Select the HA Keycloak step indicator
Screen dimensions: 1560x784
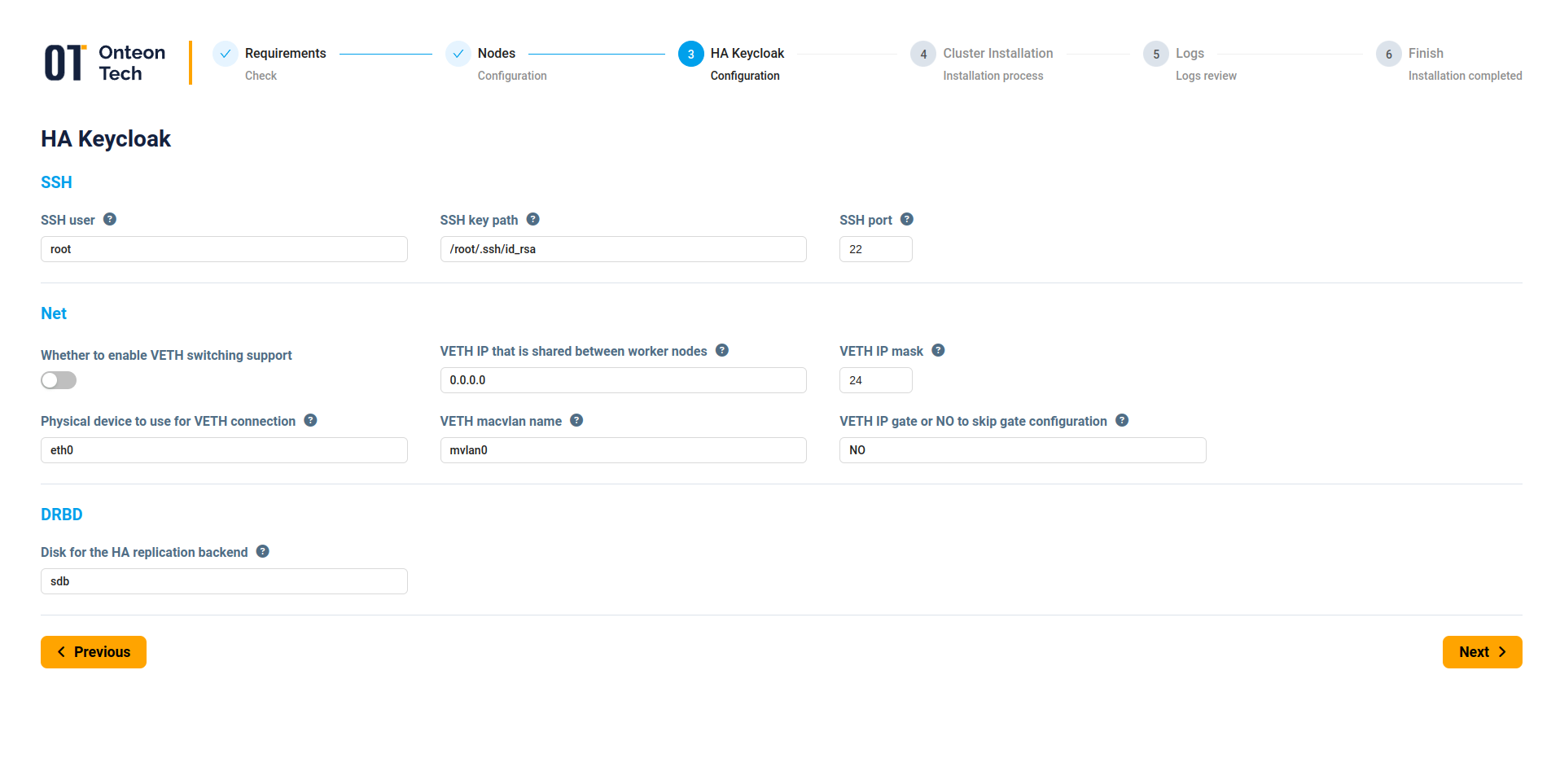(691, 54)
